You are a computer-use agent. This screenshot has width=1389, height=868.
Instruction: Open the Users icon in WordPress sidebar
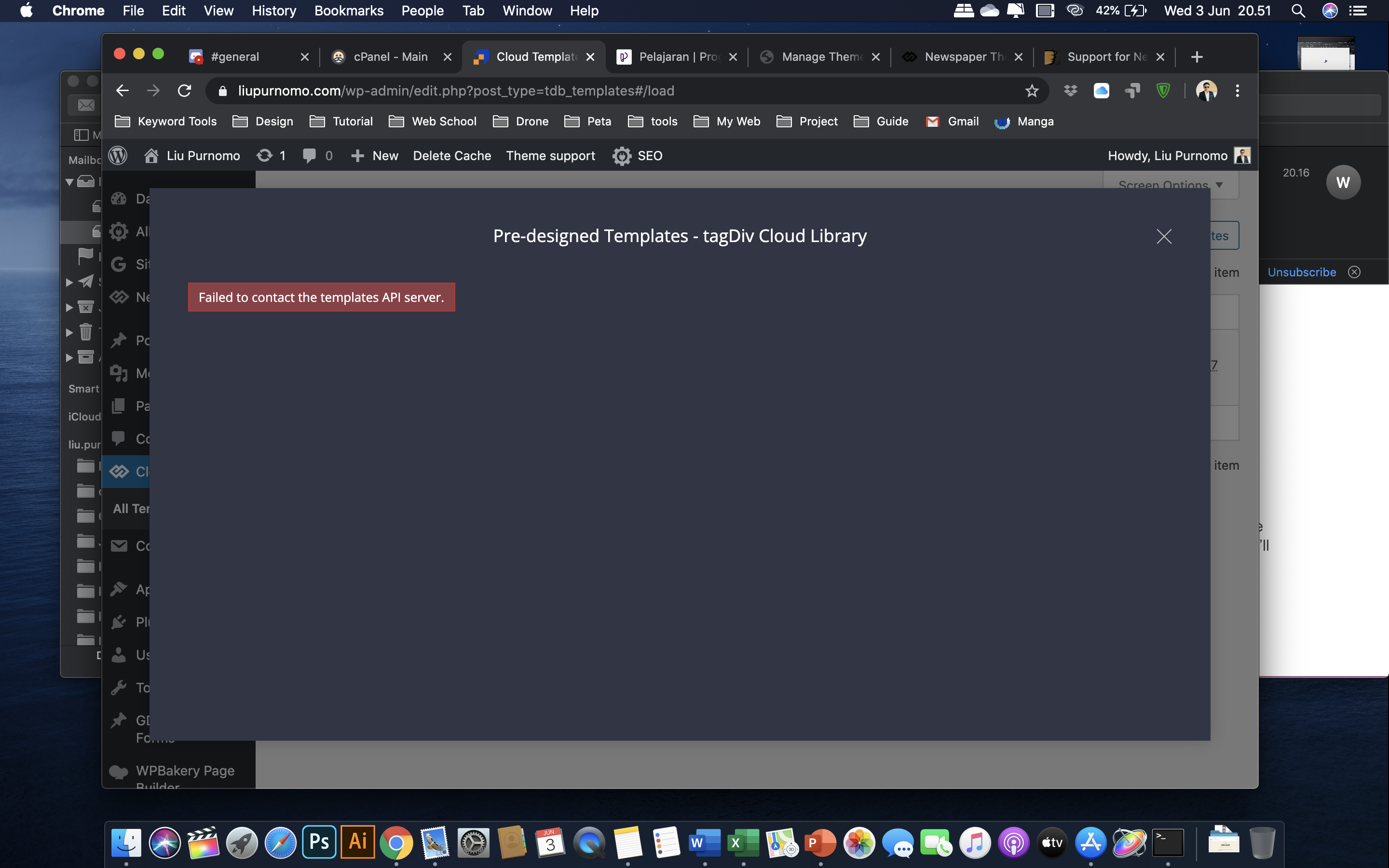(119, 655)
